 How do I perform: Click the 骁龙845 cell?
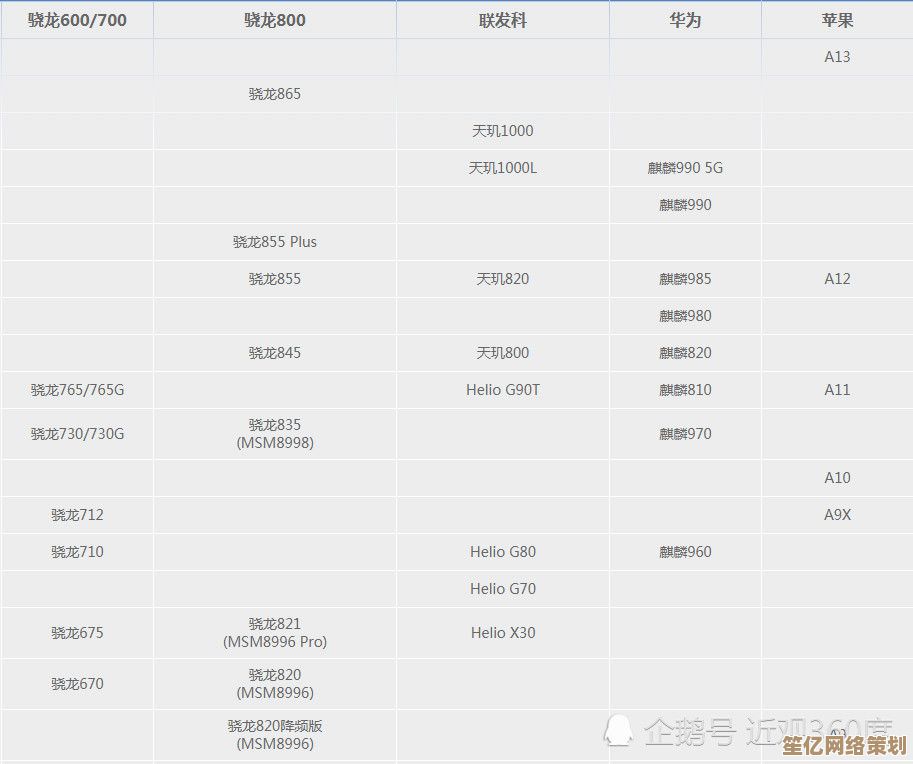pyautogui.click(x=275, y=353)
